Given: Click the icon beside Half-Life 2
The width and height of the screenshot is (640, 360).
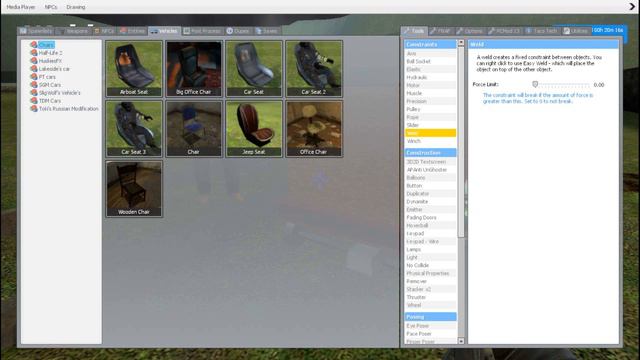Looking at the screenshot, I should pyautogui.click(x=34, y=53).
